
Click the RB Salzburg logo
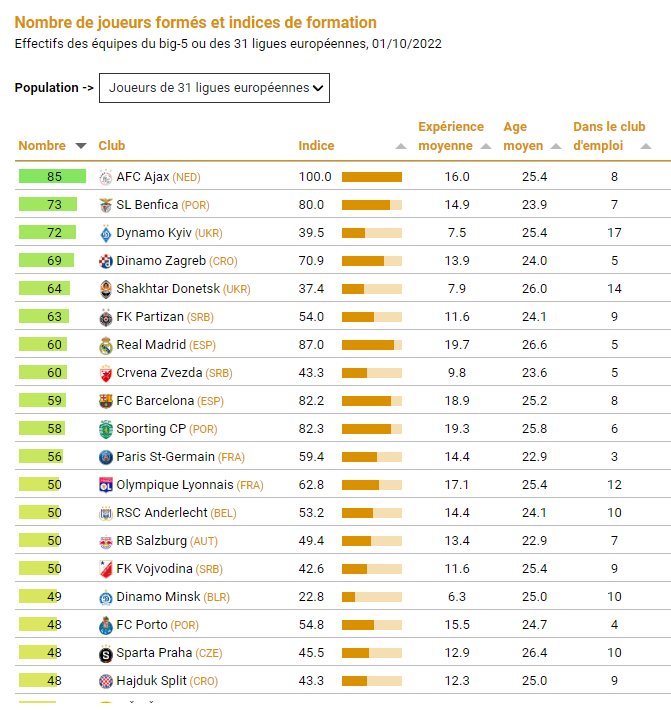coord(106,541)
